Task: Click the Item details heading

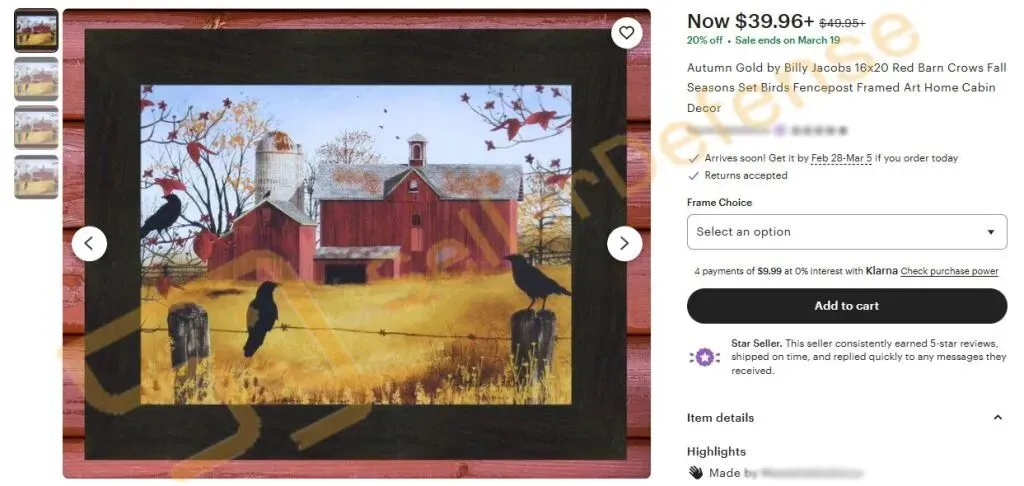Action: (x=720, y=417)
